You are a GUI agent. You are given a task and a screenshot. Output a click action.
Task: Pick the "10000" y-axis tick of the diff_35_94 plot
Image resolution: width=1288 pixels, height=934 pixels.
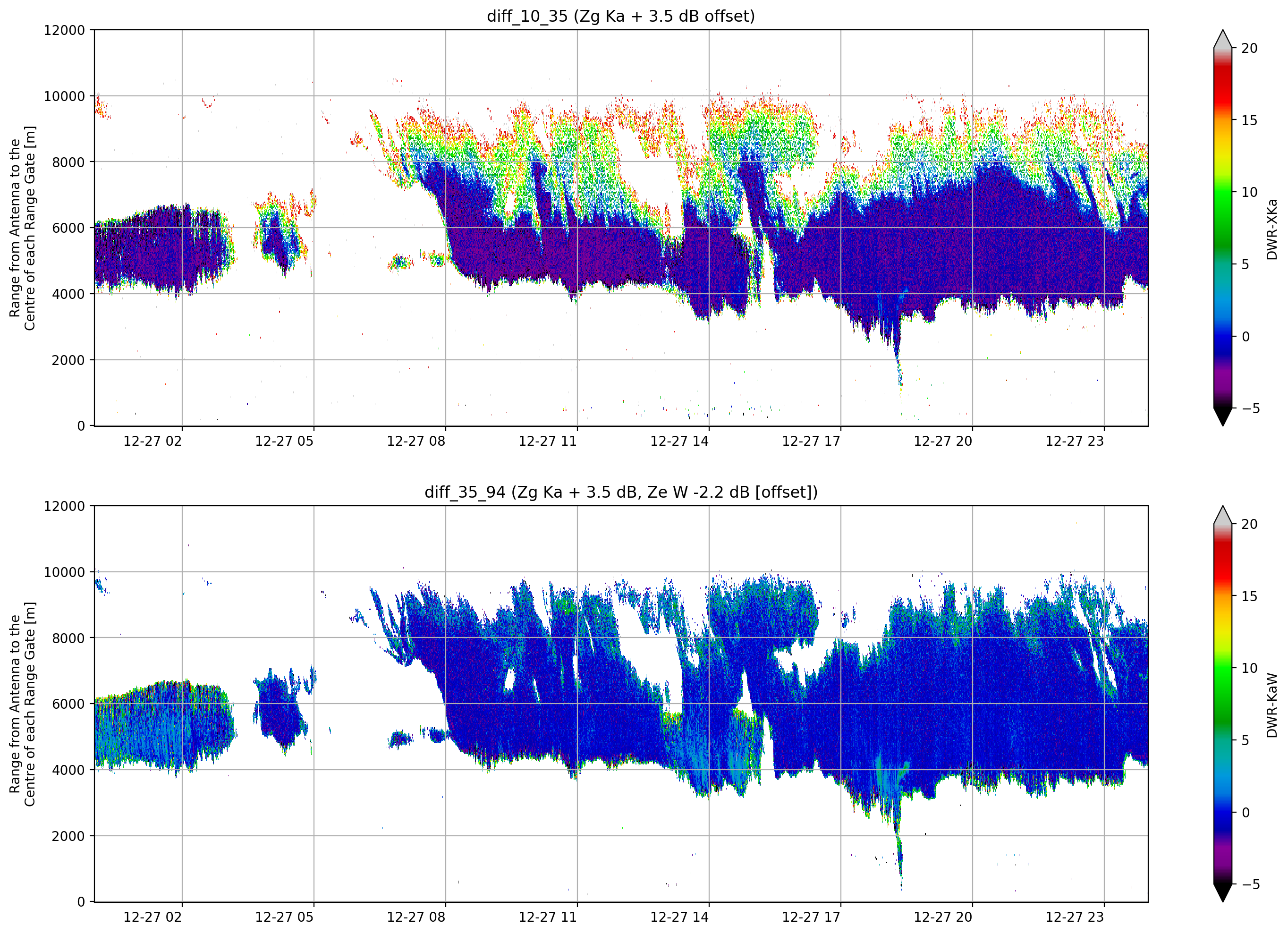(x=64, y=572)
